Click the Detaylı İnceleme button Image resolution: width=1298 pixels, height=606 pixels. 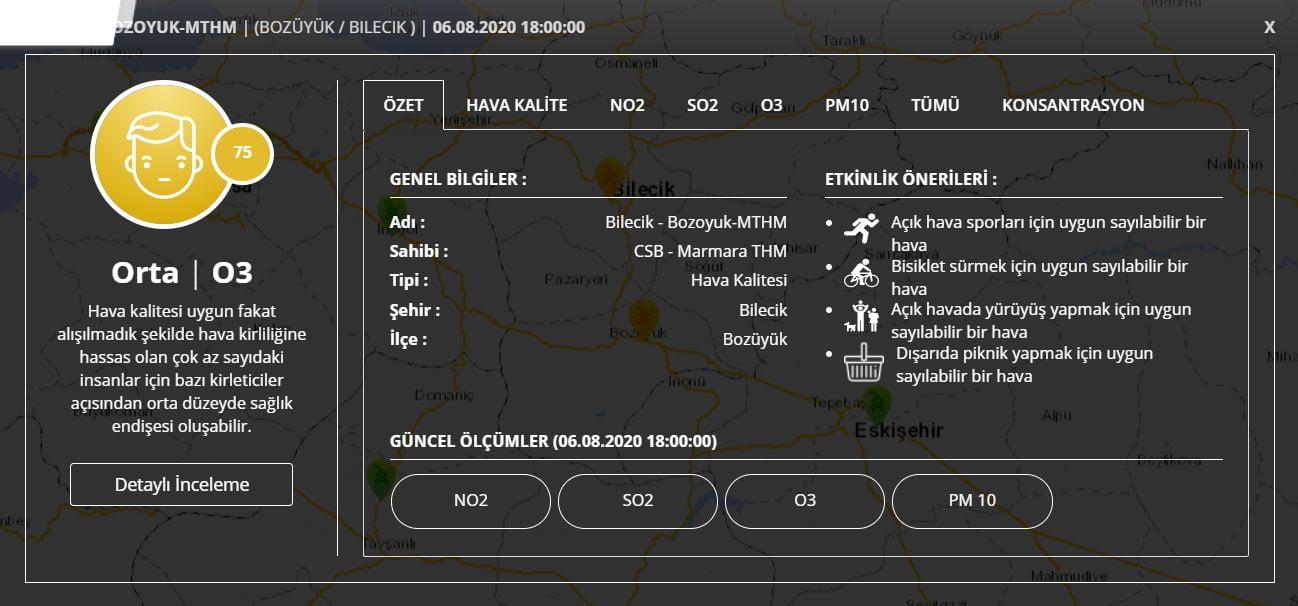click(181, 484)
